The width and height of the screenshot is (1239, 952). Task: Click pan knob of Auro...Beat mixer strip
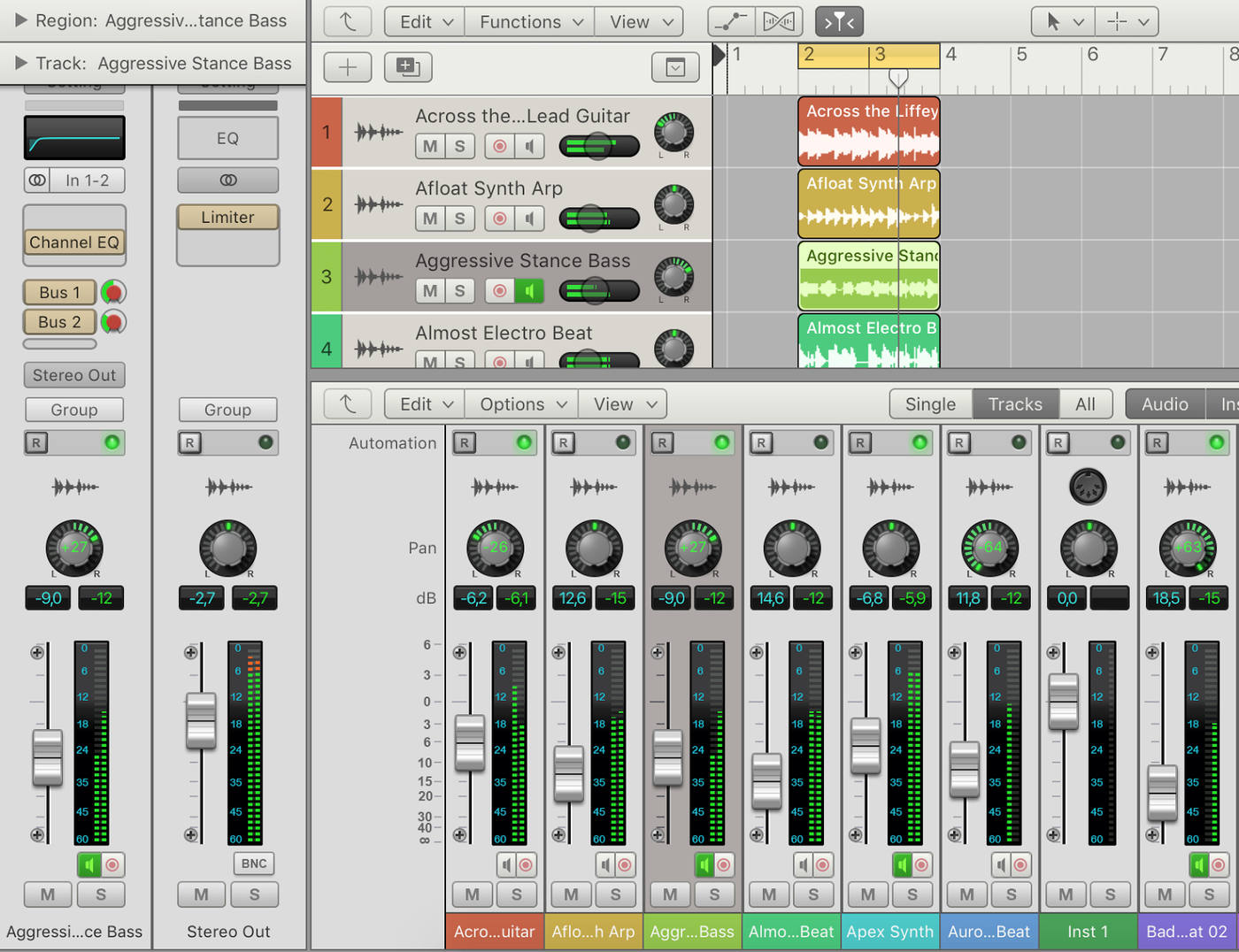point(989,548)
